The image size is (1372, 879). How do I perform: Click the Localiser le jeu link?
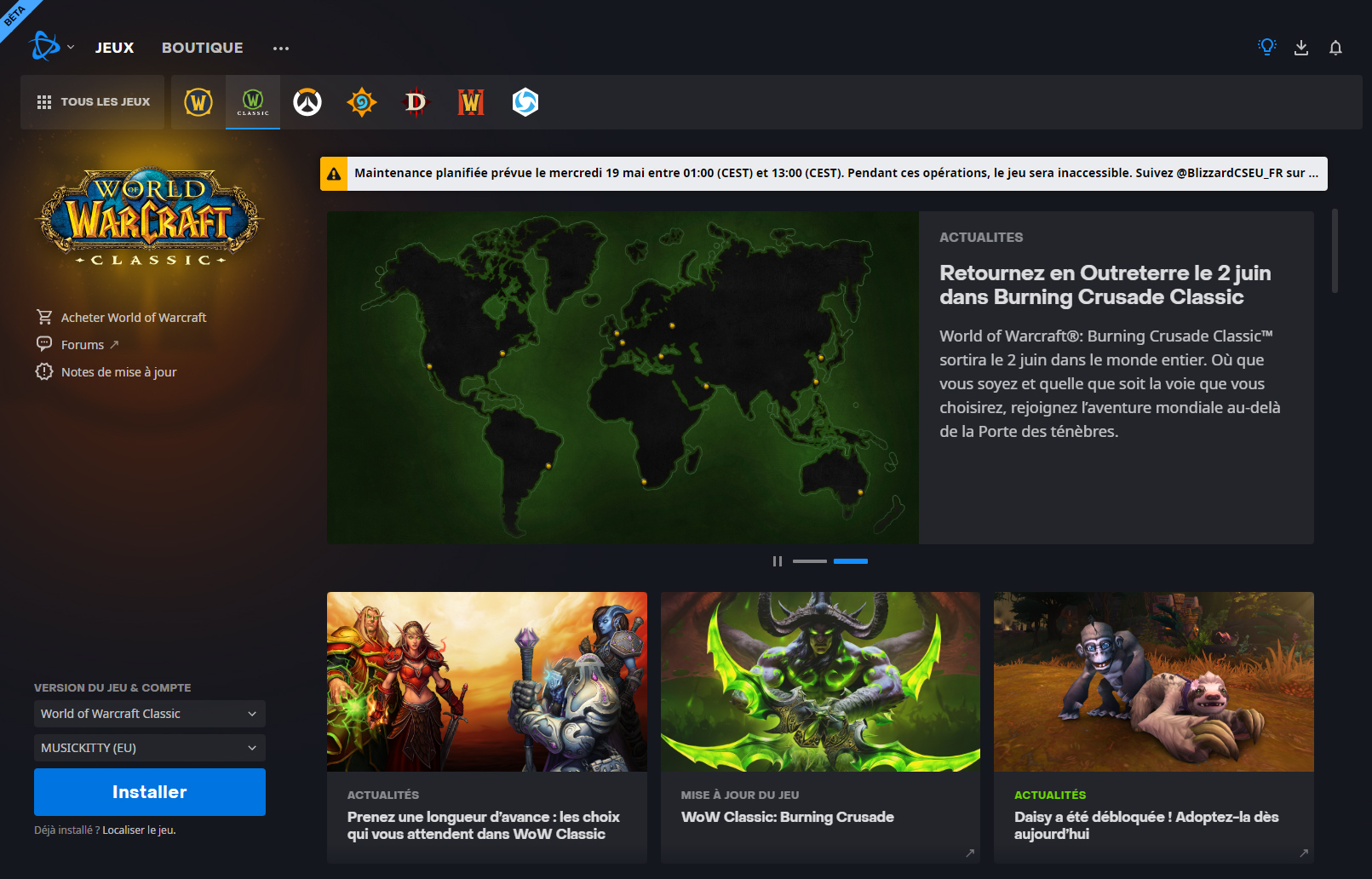139,830
